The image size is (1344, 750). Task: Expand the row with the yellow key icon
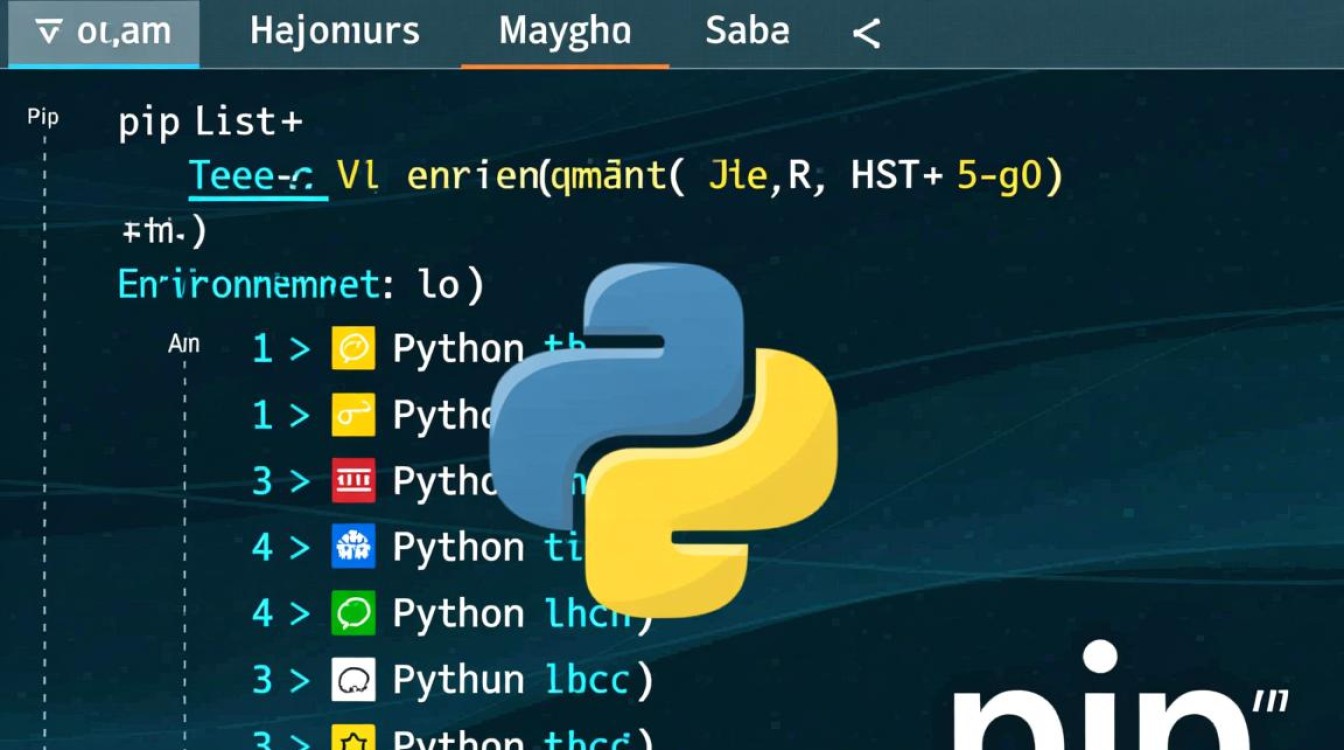[300, 416]
